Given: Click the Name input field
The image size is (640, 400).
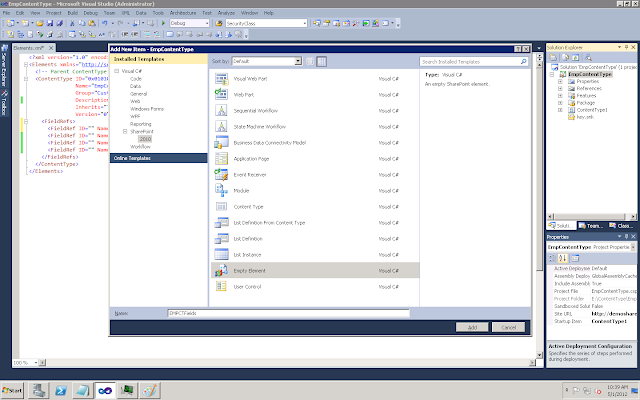Looking at the screenshot, I should [x=289, y=313].
